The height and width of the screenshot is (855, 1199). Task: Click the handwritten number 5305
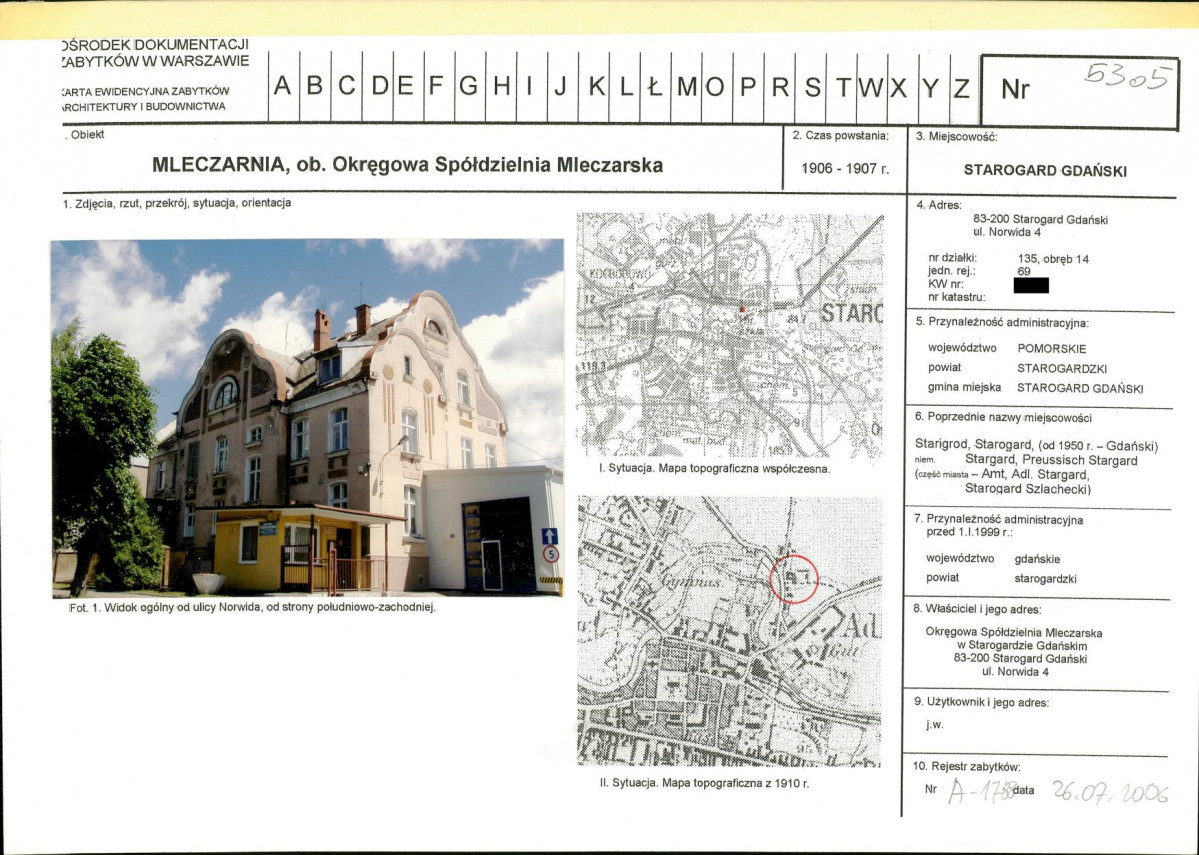tap(1127, 78)
